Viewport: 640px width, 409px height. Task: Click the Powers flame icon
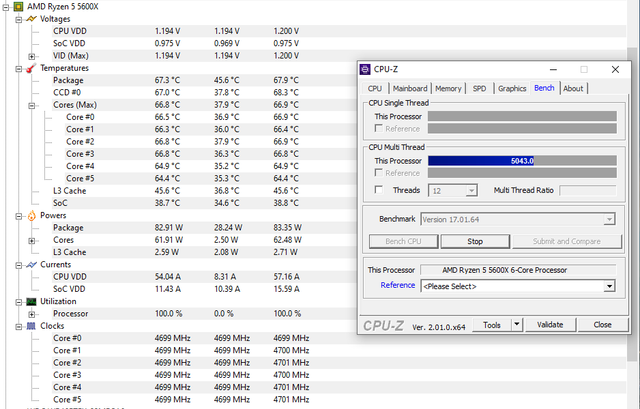(x=31, y=216)
